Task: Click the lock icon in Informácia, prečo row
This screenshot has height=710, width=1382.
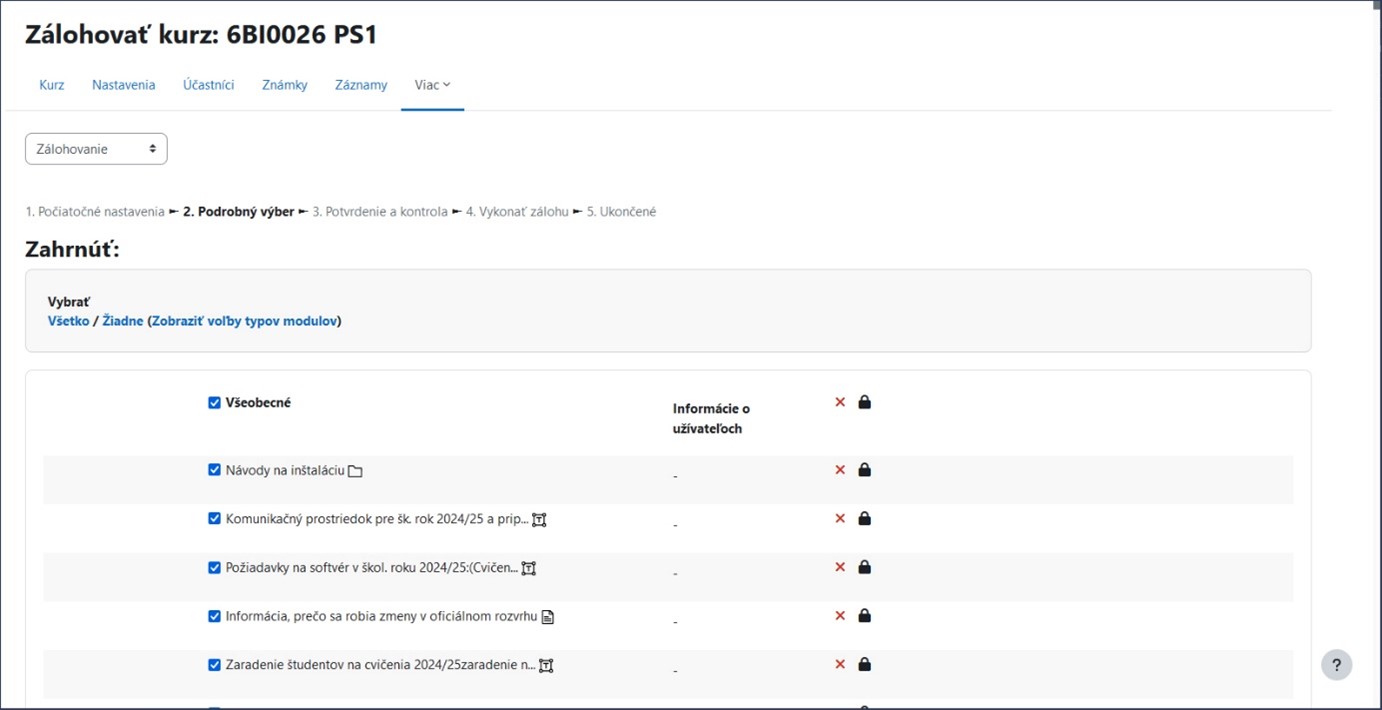Action: click(865, 616)
